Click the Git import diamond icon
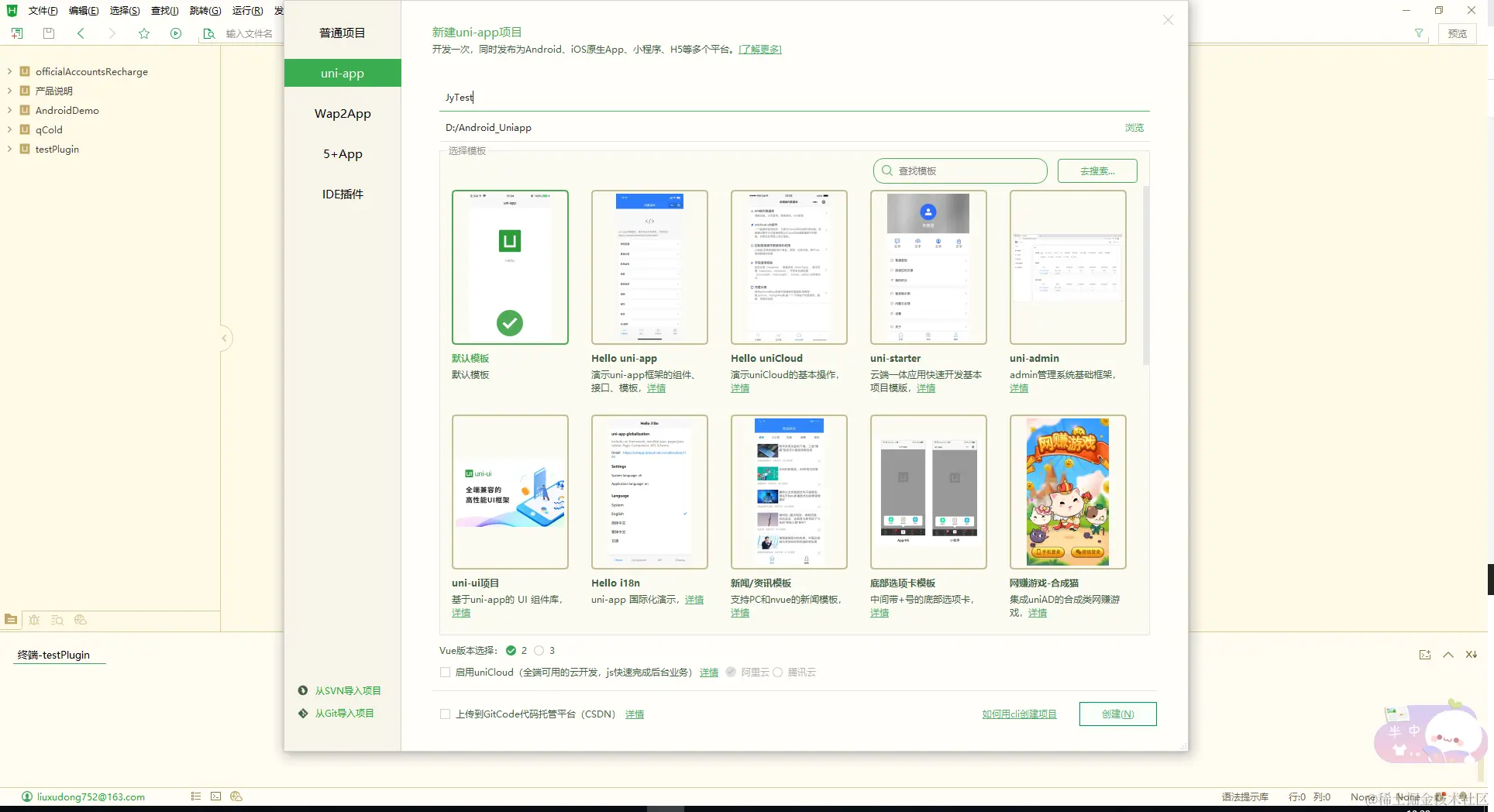The height and width of the screenshot is (812, 1494). click(303, 713)
